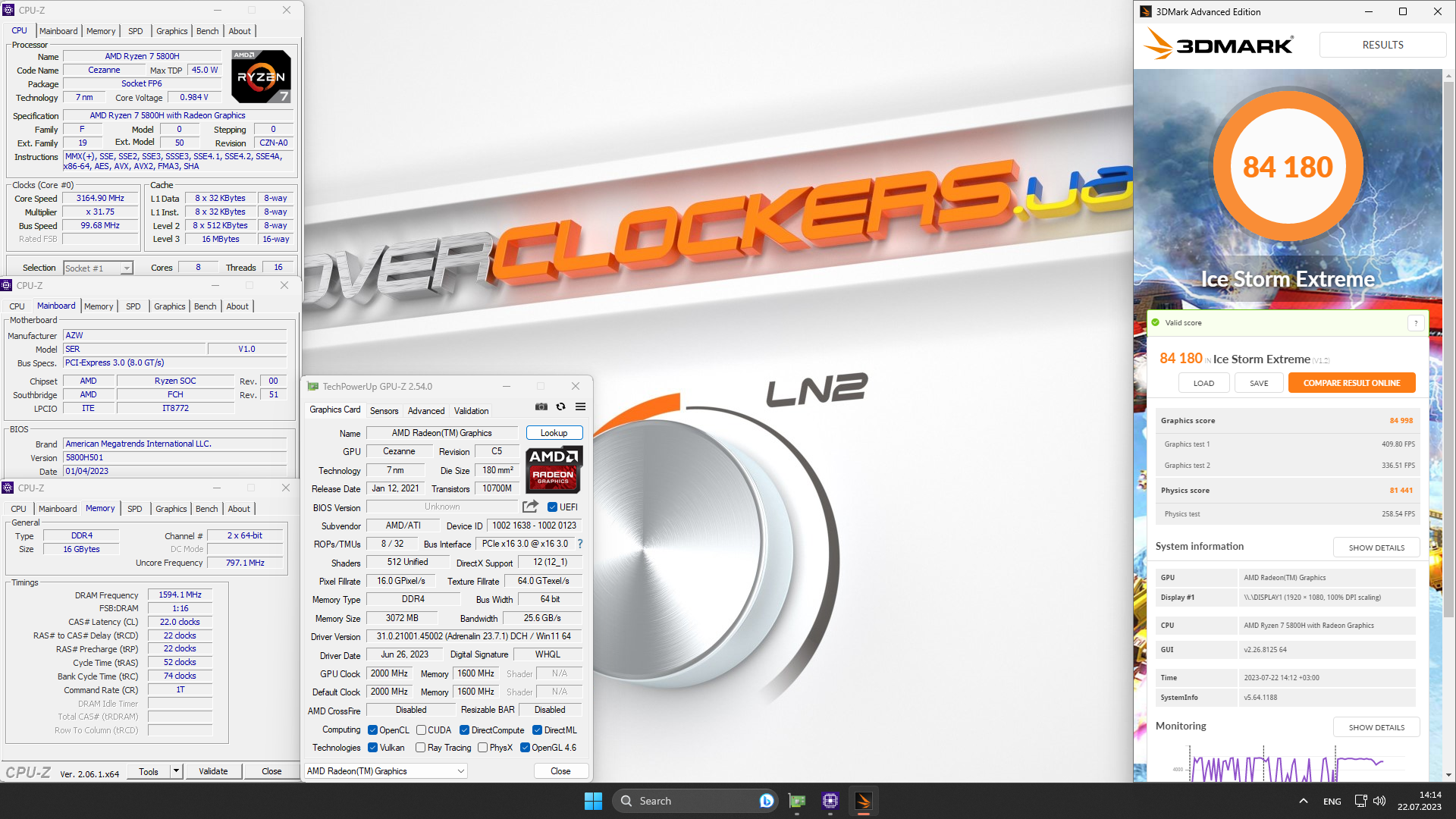This screenshot has height=819, width=1456.
Task: Take a GPU-Z screenshot with camera icon
Action: pos(541,407)
